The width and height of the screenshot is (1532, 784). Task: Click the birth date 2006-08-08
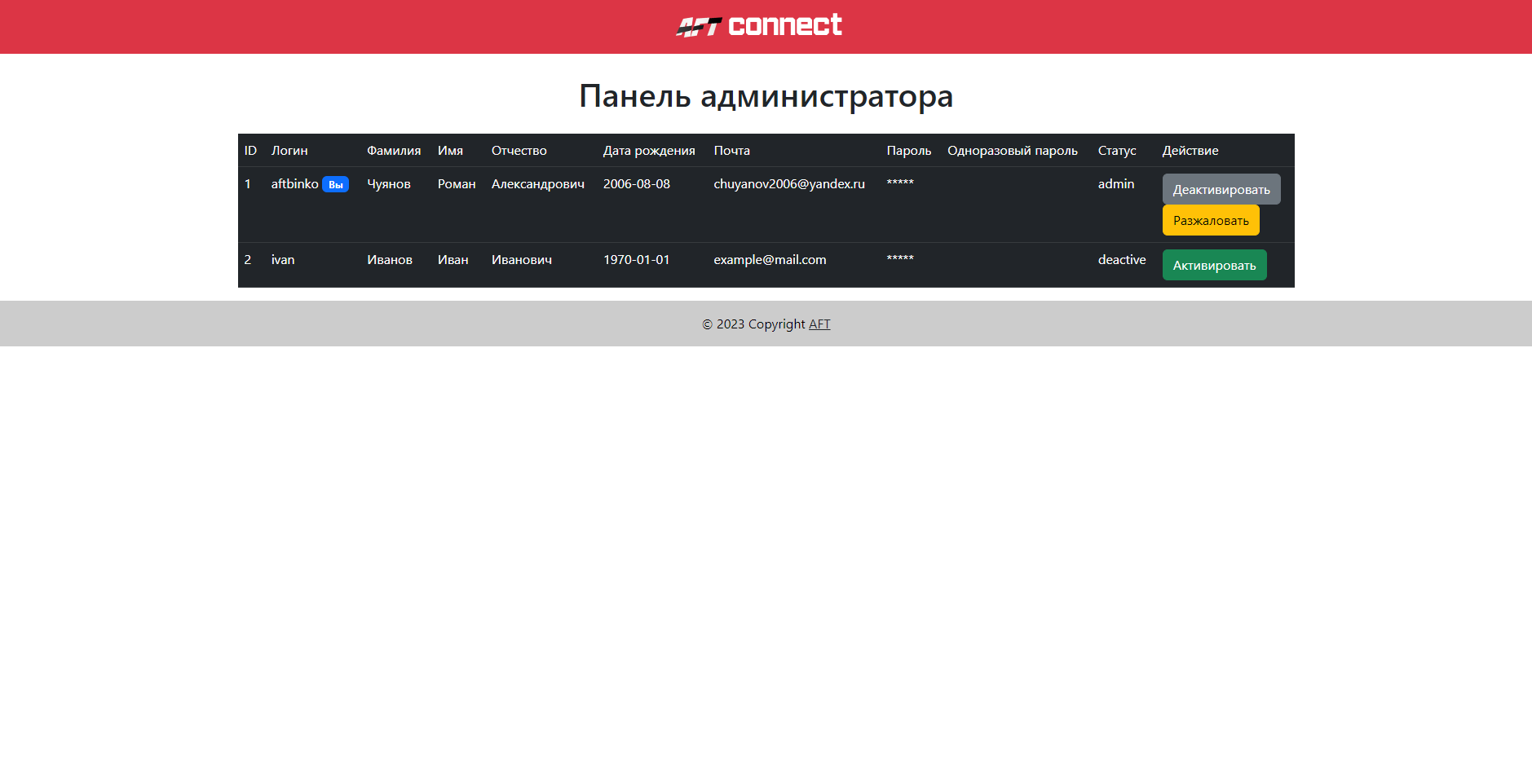[637, 183]
